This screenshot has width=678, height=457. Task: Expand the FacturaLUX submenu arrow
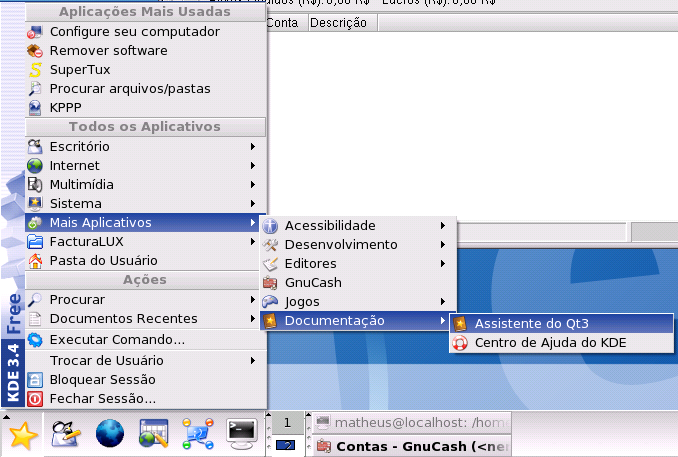tap(253, 242)
